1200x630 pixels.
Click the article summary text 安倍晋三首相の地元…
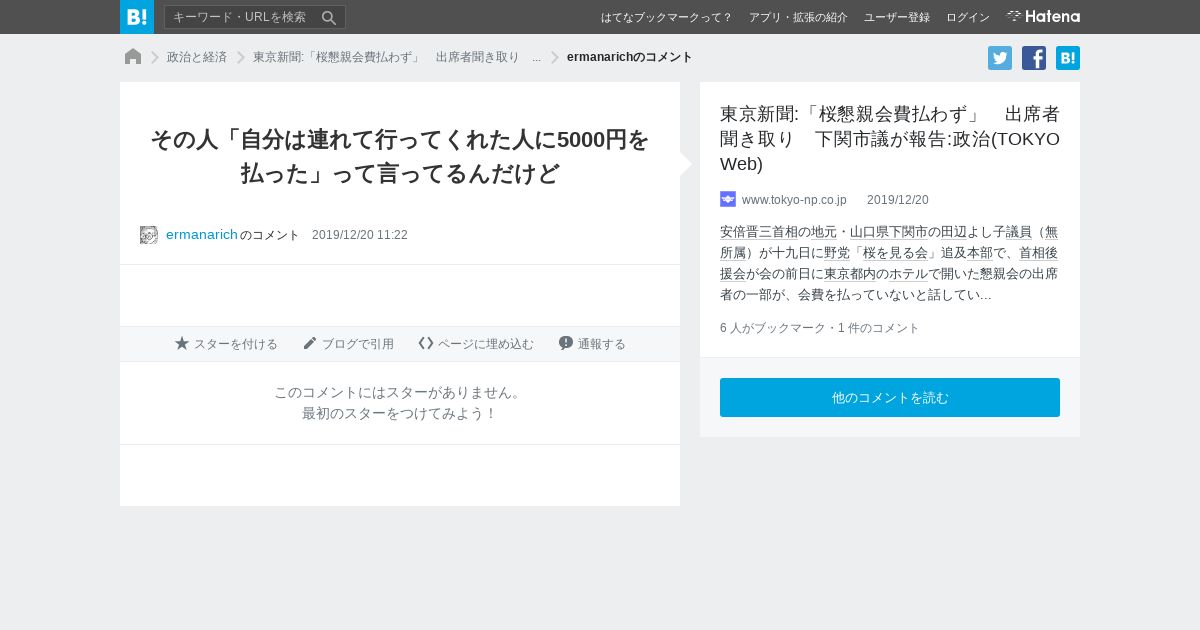click(890, 263)
